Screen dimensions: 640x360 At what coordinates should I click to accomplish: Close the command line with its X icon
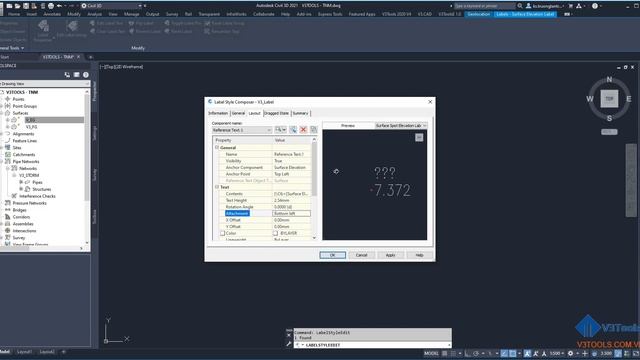point(289,335)
